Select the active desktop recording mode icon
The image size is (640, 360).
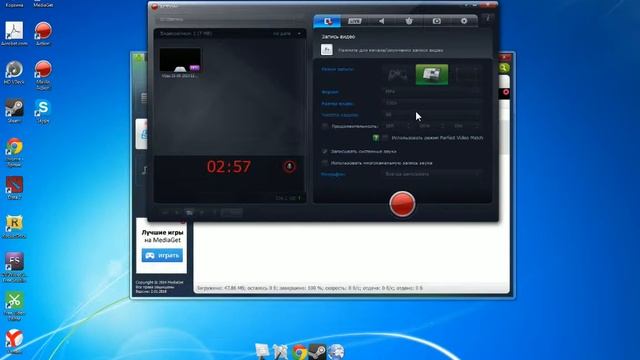[x=432, y=75]
